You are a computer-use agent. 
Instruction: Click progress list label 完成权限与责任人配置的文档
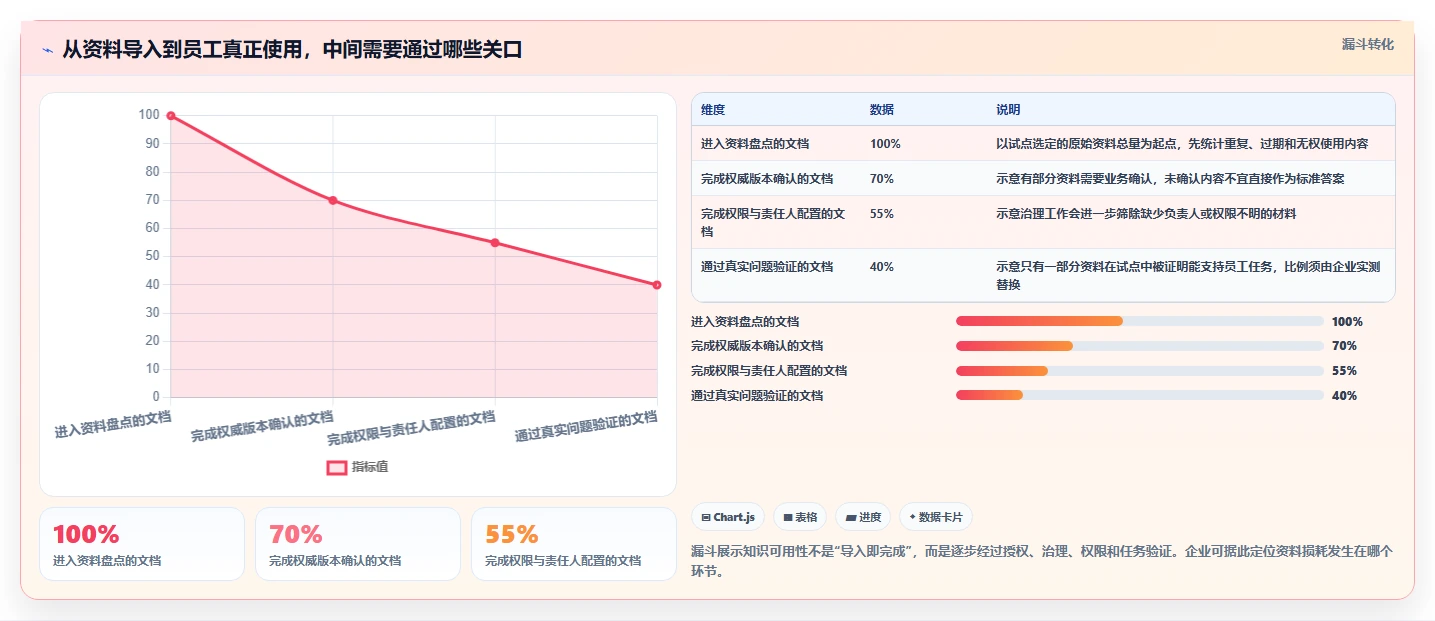pos(769,371)
